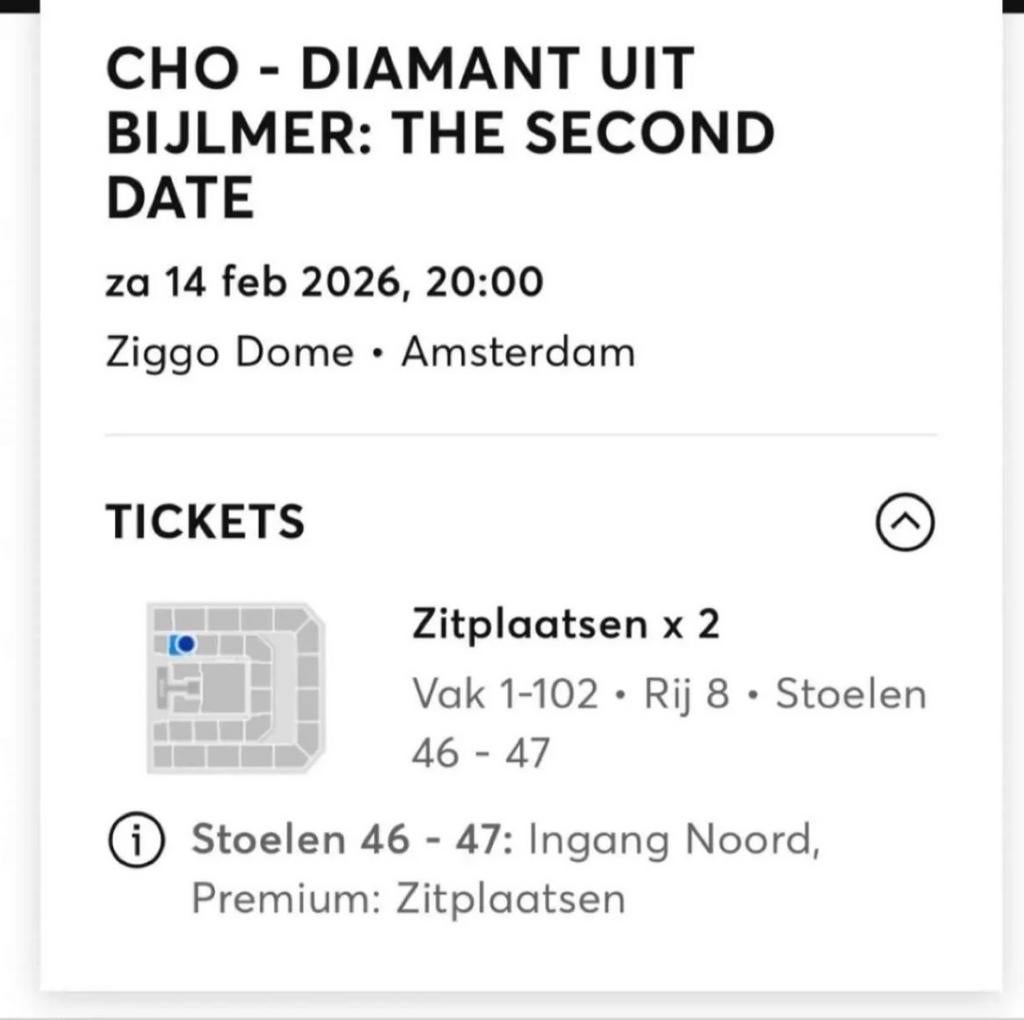Select the blue highlighted Vak 1-102 section

click(x=180, y=645)
